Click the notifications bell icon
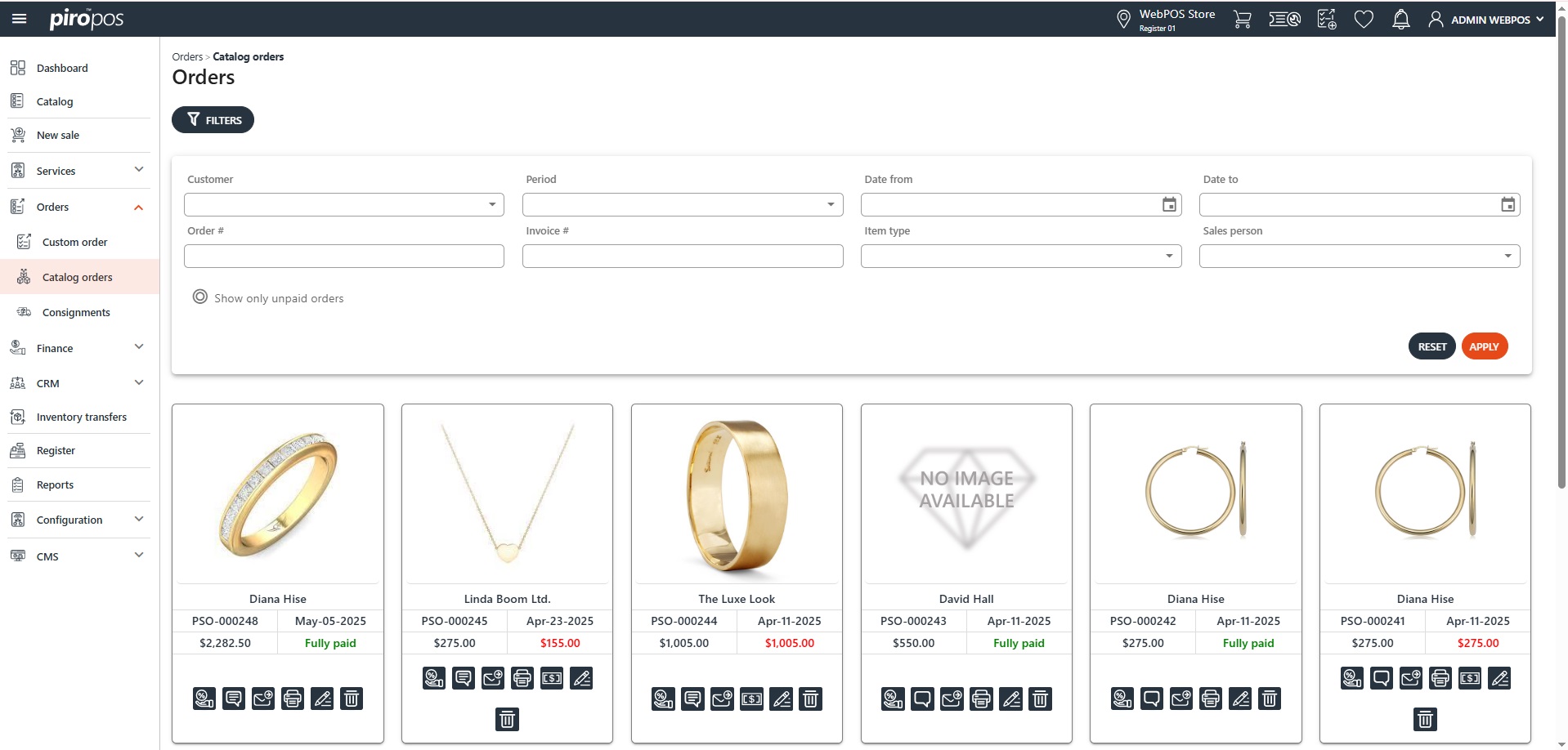The height and width of the screenshot is (750, 1568). [x=1400, y=20]
